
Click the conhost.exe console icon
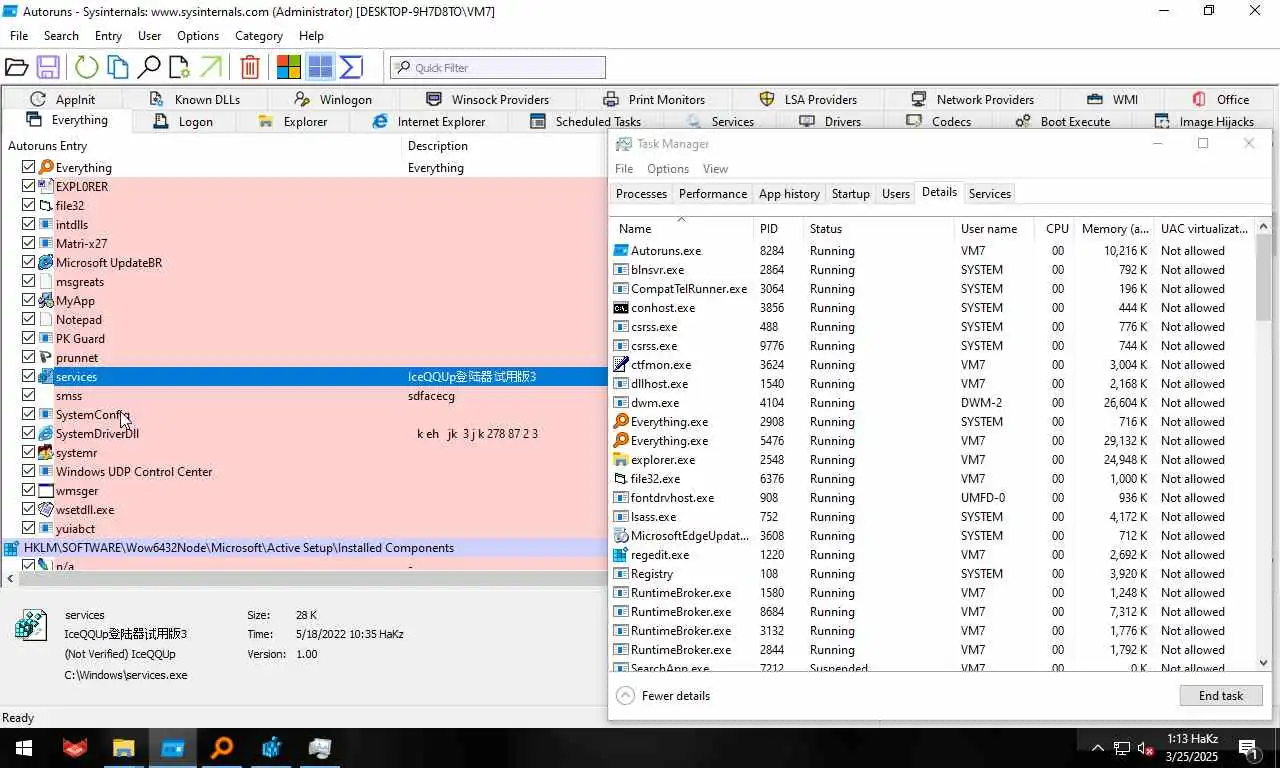tap(621, 308)
